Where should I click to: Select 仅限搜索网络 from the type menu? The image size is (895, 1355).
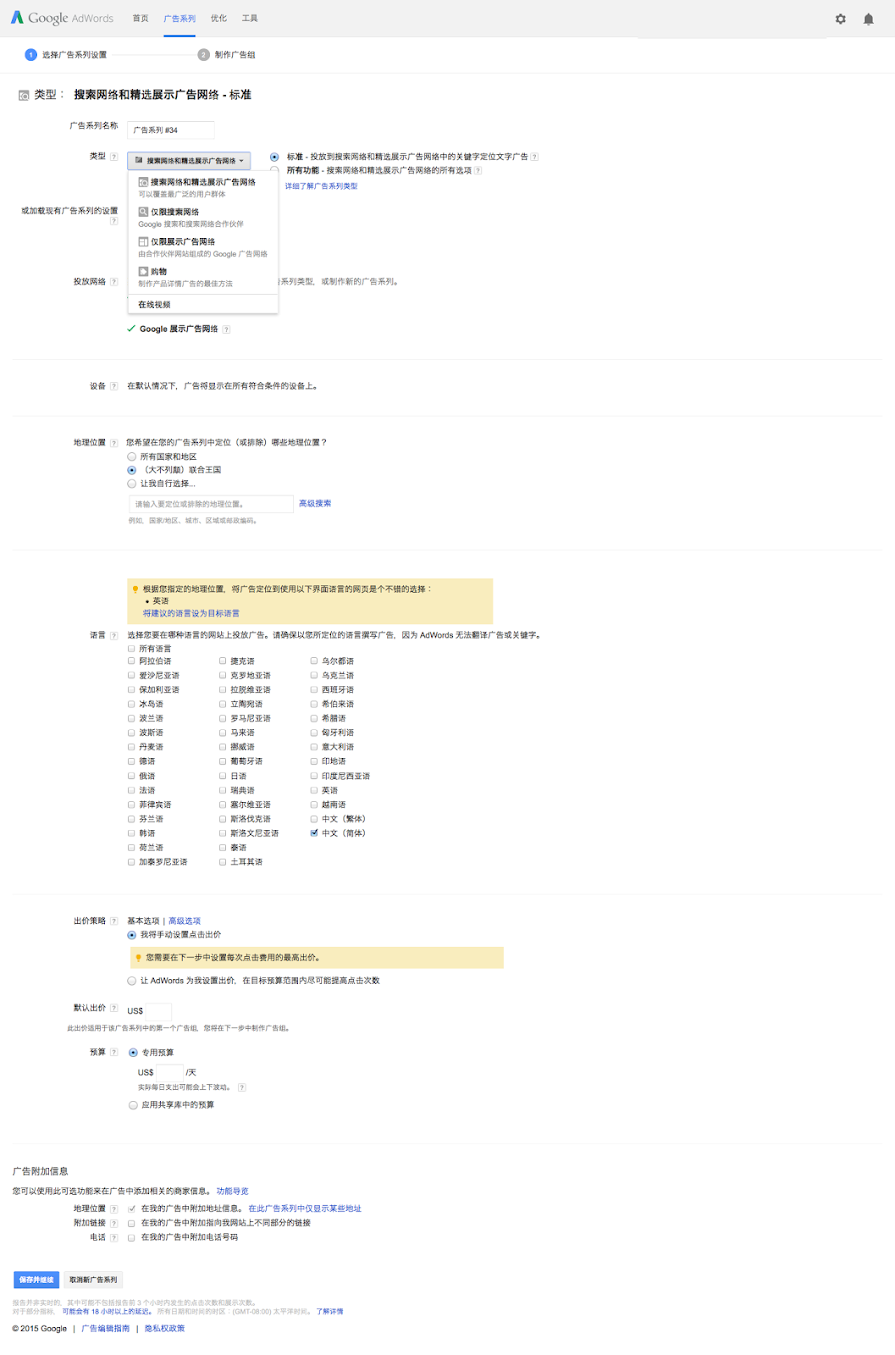coord(203,217)
